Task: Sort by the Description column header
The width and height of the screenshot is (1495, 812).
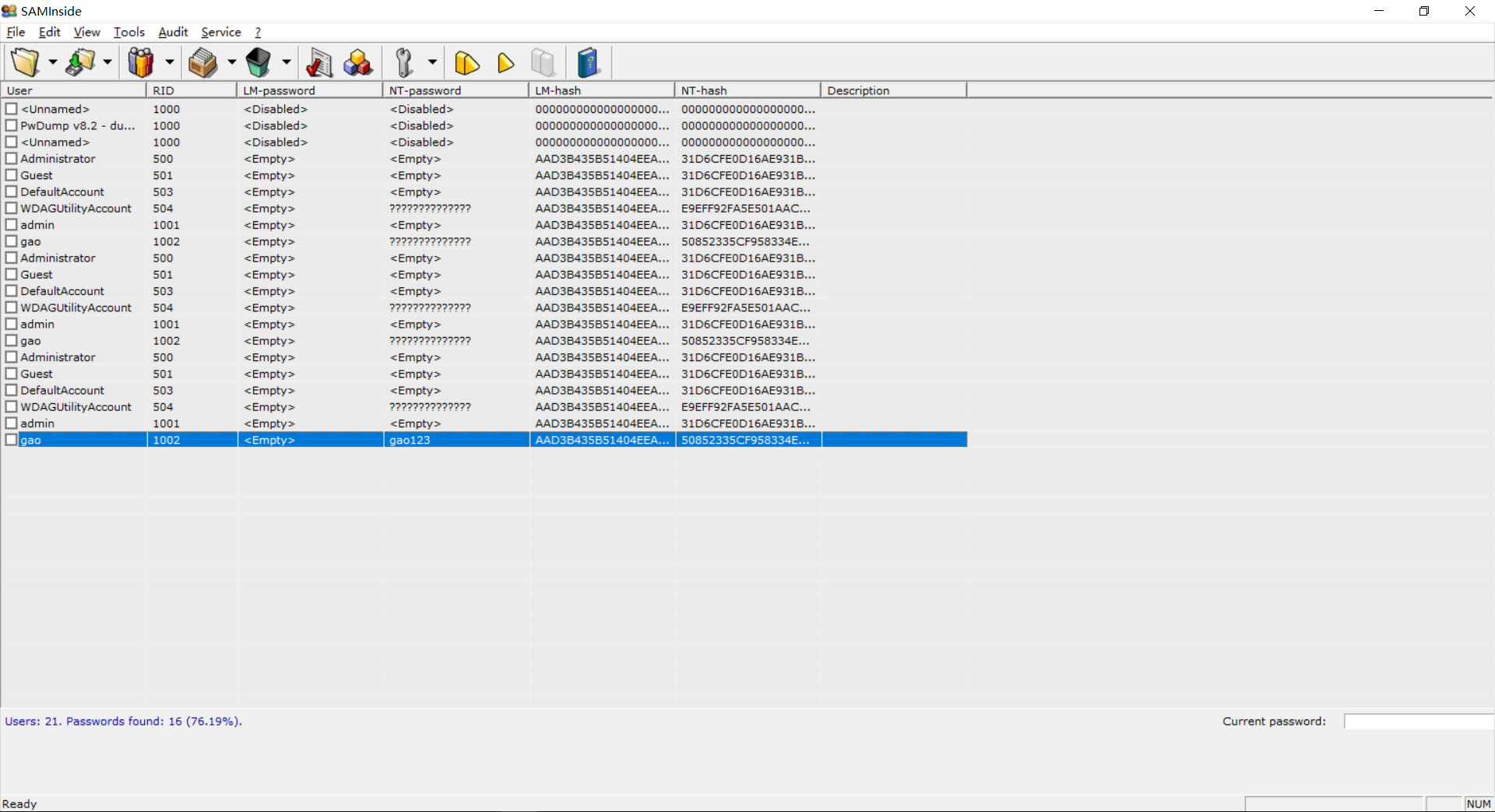Action: coord(894,90)
